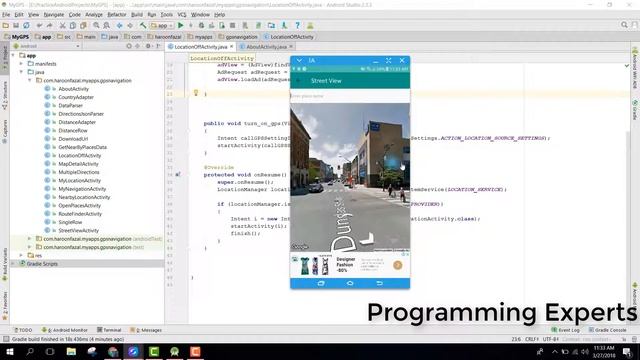Screen dimensions: 640x360
Task: Click the place name search field
Action: point(350,96)
